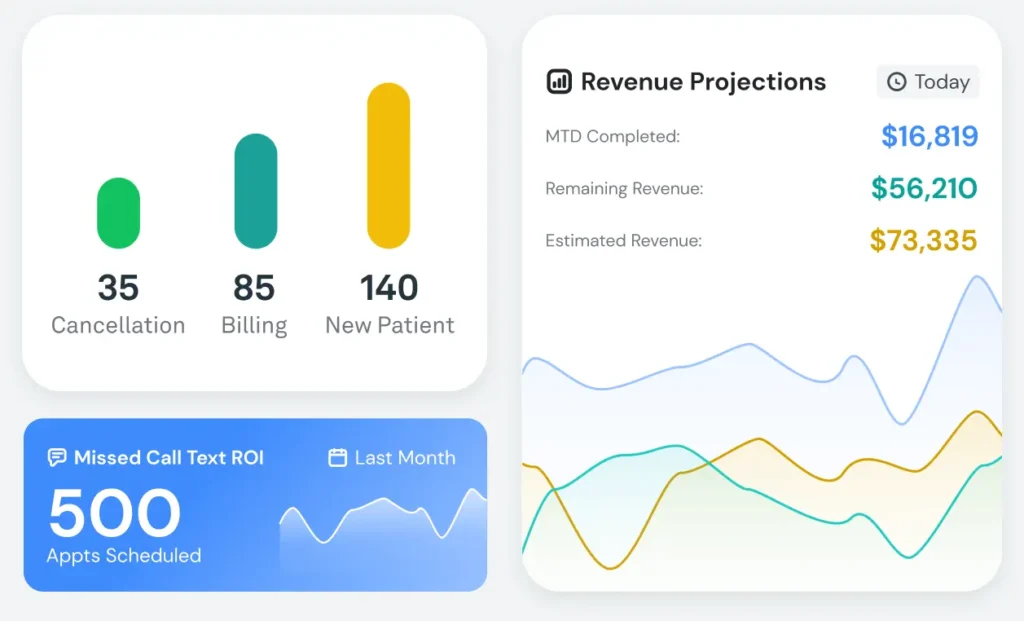
Task: Click the New Patient label under 140
Action: click(x=389, y=325)
